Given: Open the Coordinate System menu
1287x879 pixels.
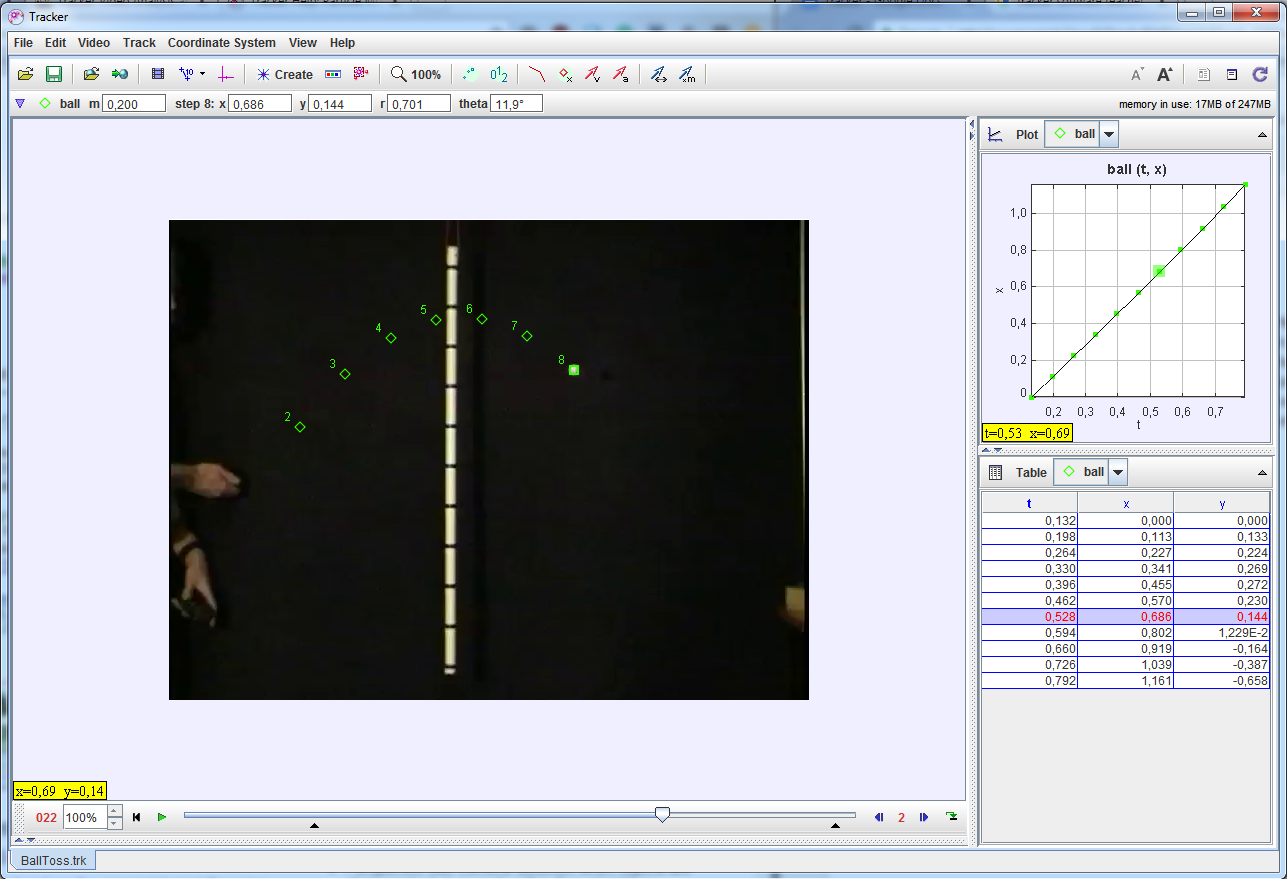Looking at the screenshot, I should (x=221, y=43).
